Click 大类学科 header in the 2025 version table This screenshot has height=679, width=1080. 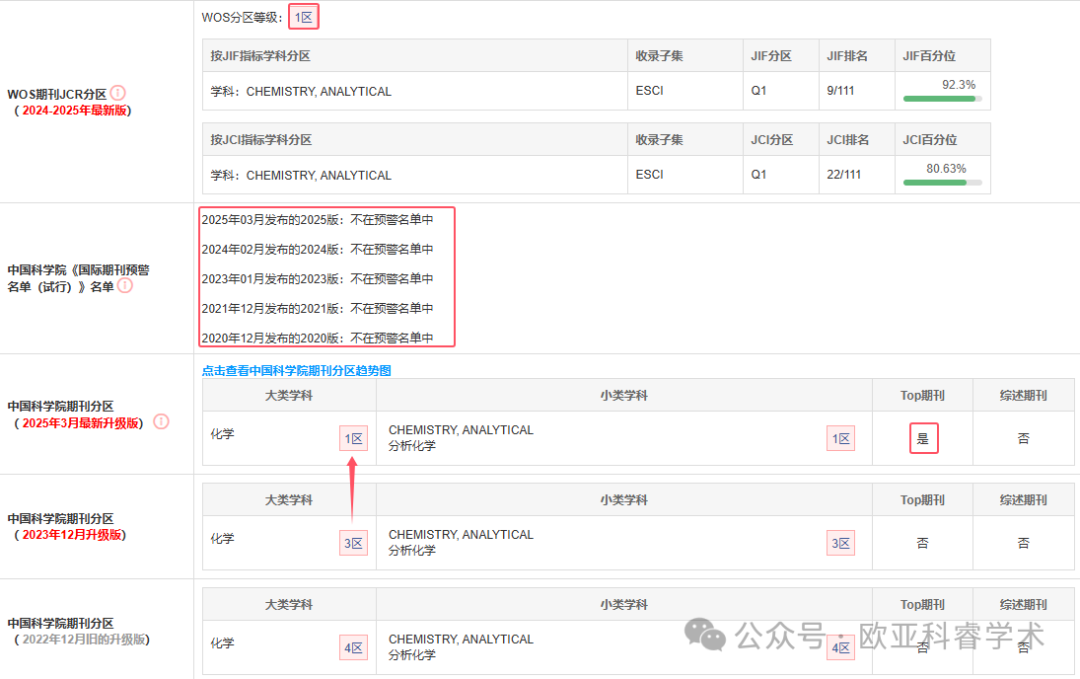(x=289, y=395)
